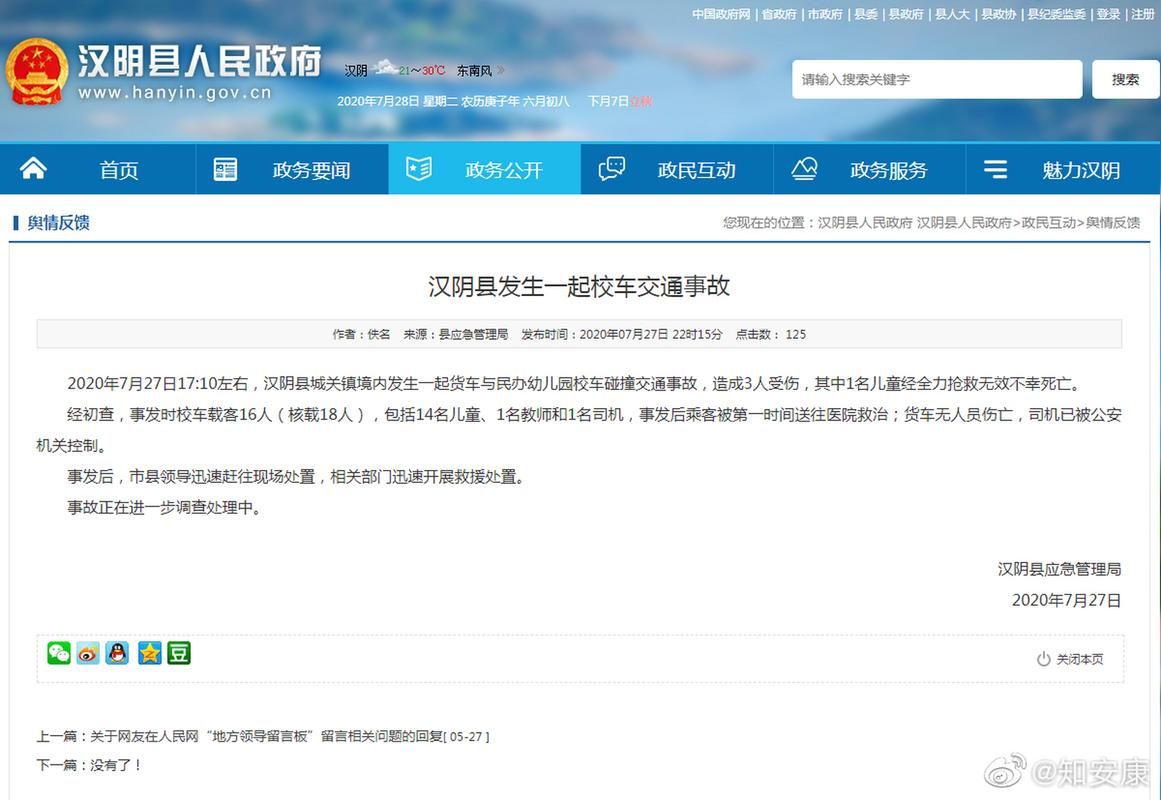Click the chat bubbles icon beside 政民互动
The height and width of the screenshot is (800, 1161).
pyautogui.click(x=612, y=169)
